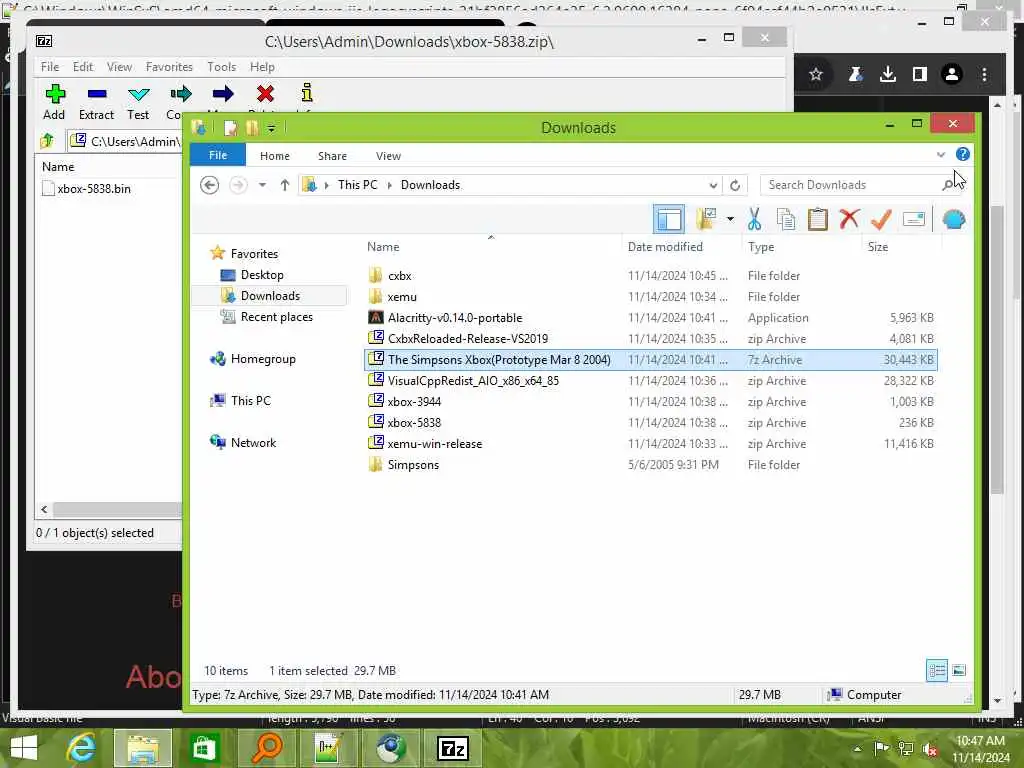Sort by the Size column header
This screenshot has width=1024, height=768.
coord(878,247)
